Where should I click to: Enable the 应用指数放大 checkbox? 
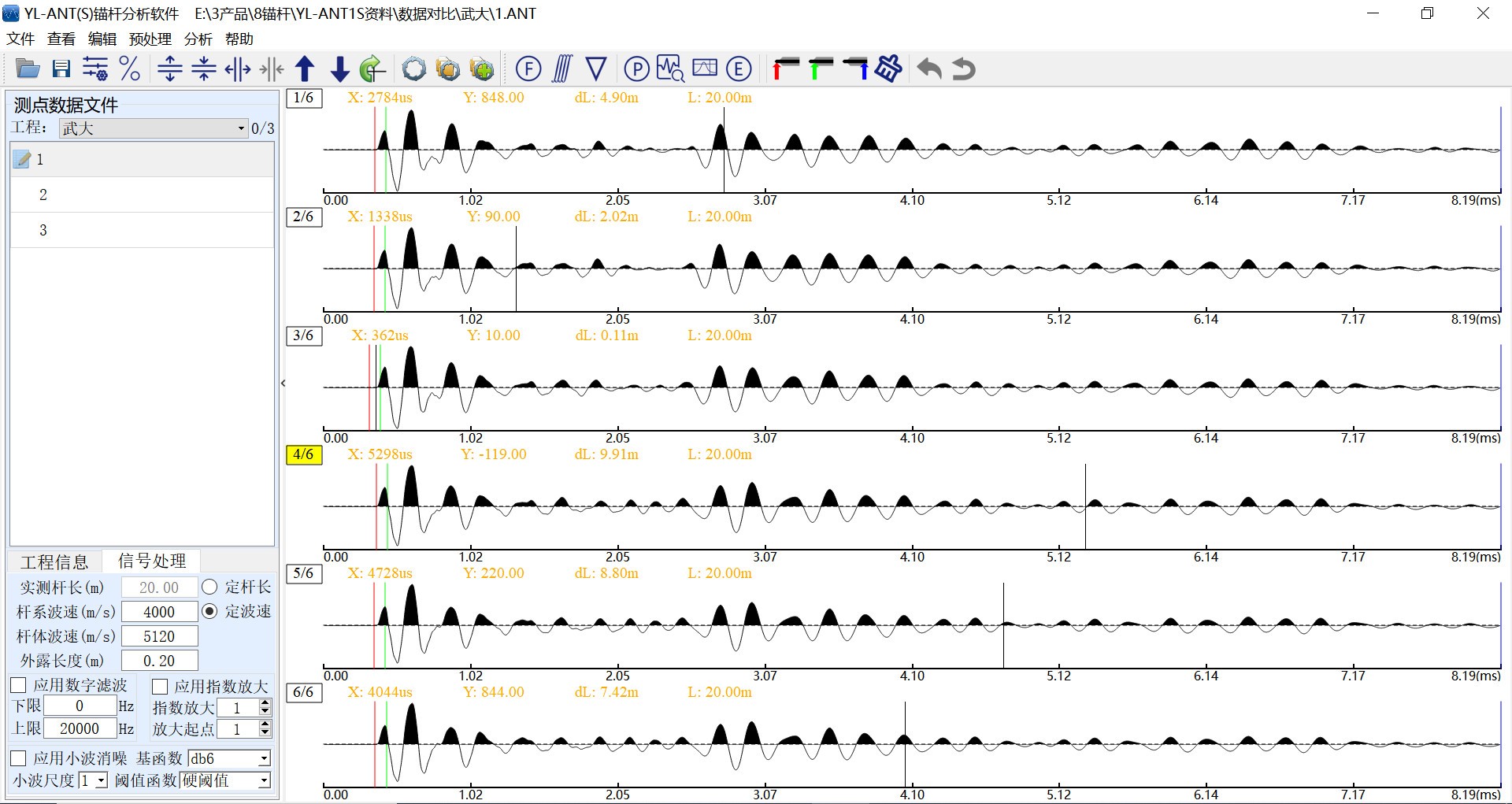click(160, 687)
